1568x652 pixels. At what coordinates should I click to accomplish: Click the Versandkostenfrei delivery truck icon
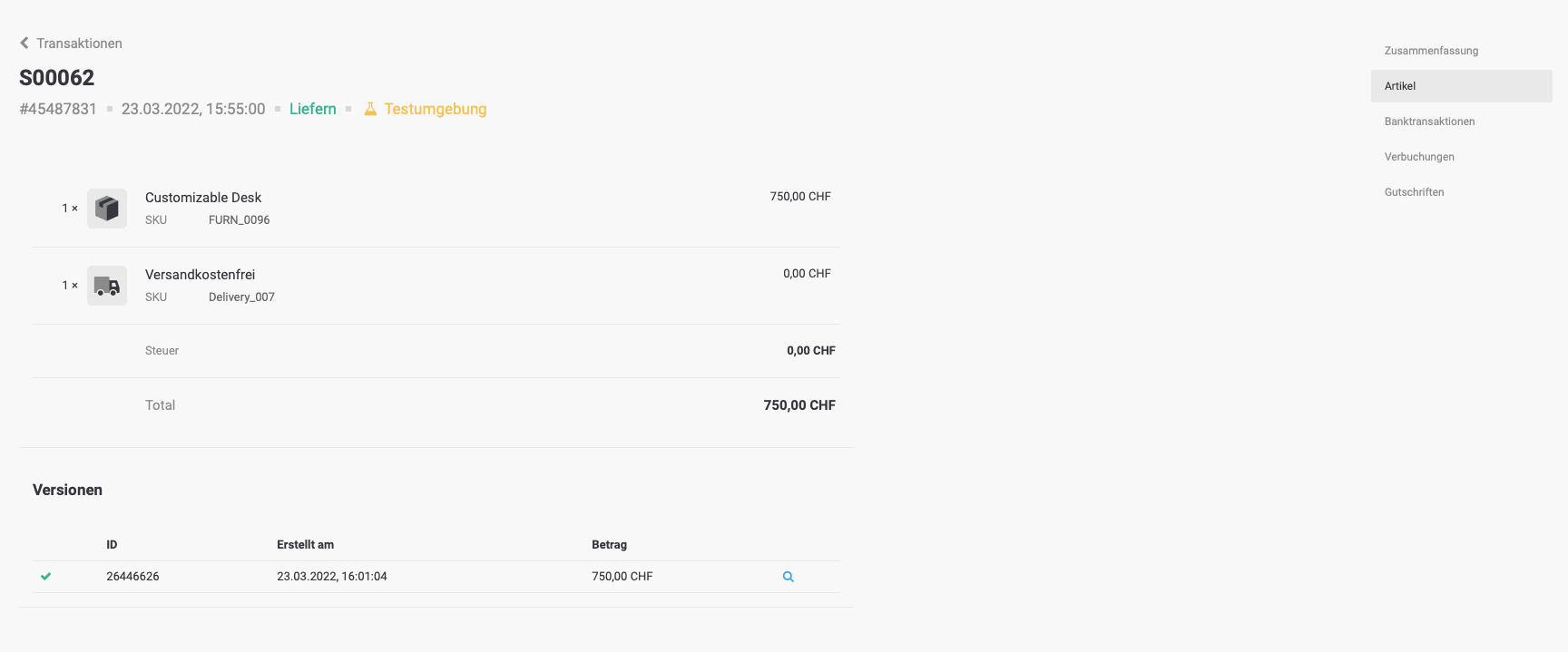coord(107,286)
